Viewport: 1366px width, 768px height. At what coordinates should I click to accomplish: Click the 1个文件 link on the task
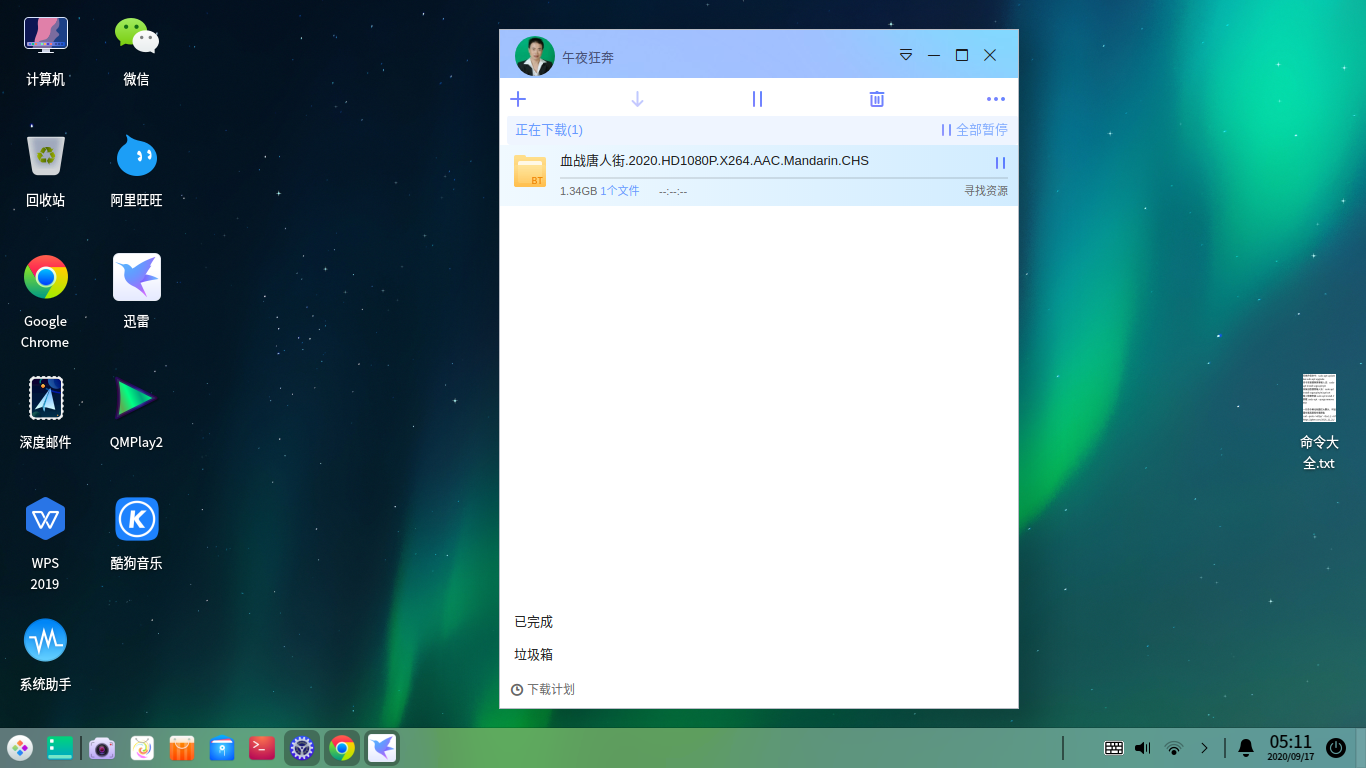click(619, 190)
